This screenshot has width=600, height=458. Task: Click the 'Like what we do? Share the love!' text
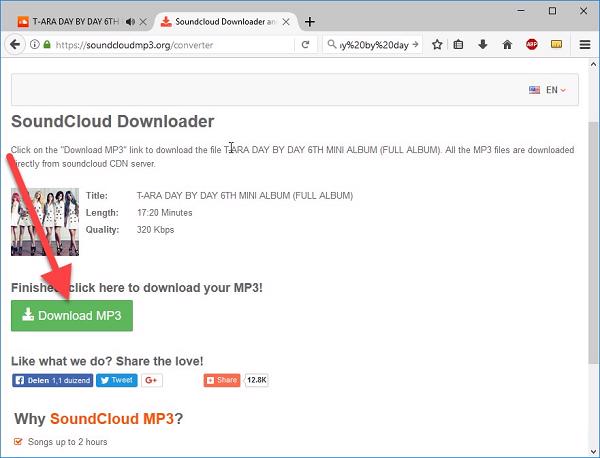coord(107,361)
